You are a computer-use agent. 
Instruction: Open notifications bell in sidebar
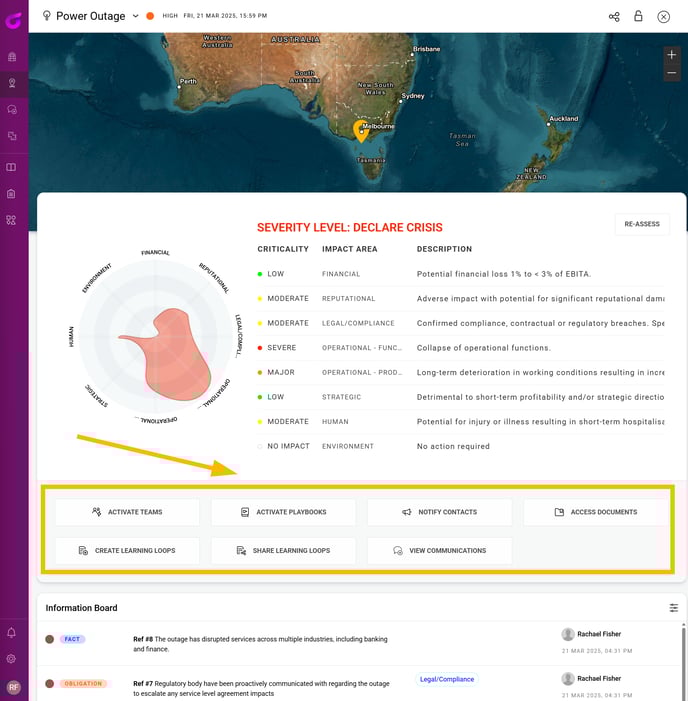coord(11,633)
